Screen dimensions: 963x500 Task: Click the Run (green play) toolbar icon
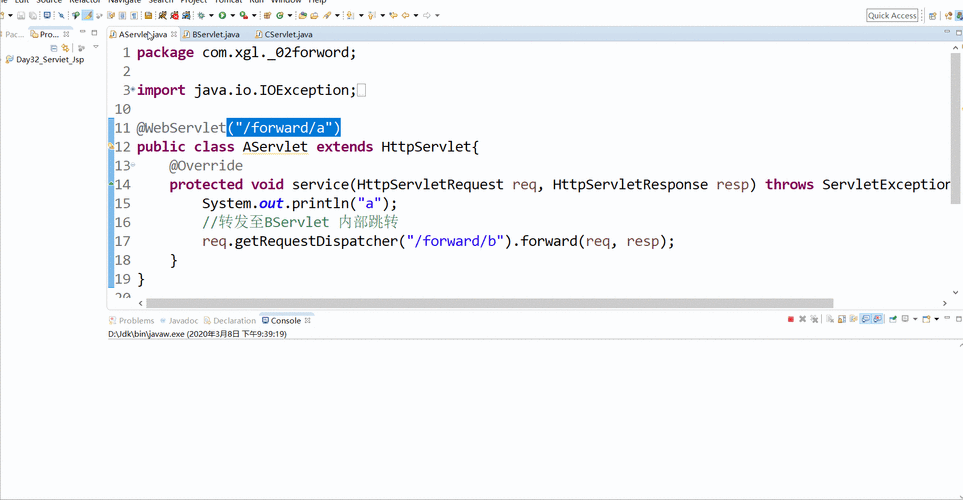[x=222, y=15]
